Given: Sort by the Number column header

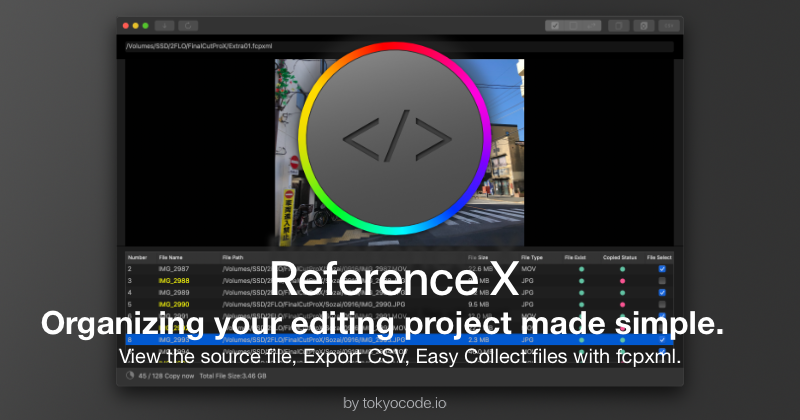Looking at the screenshot, I should pyautogui.click(x=137, y=257).
